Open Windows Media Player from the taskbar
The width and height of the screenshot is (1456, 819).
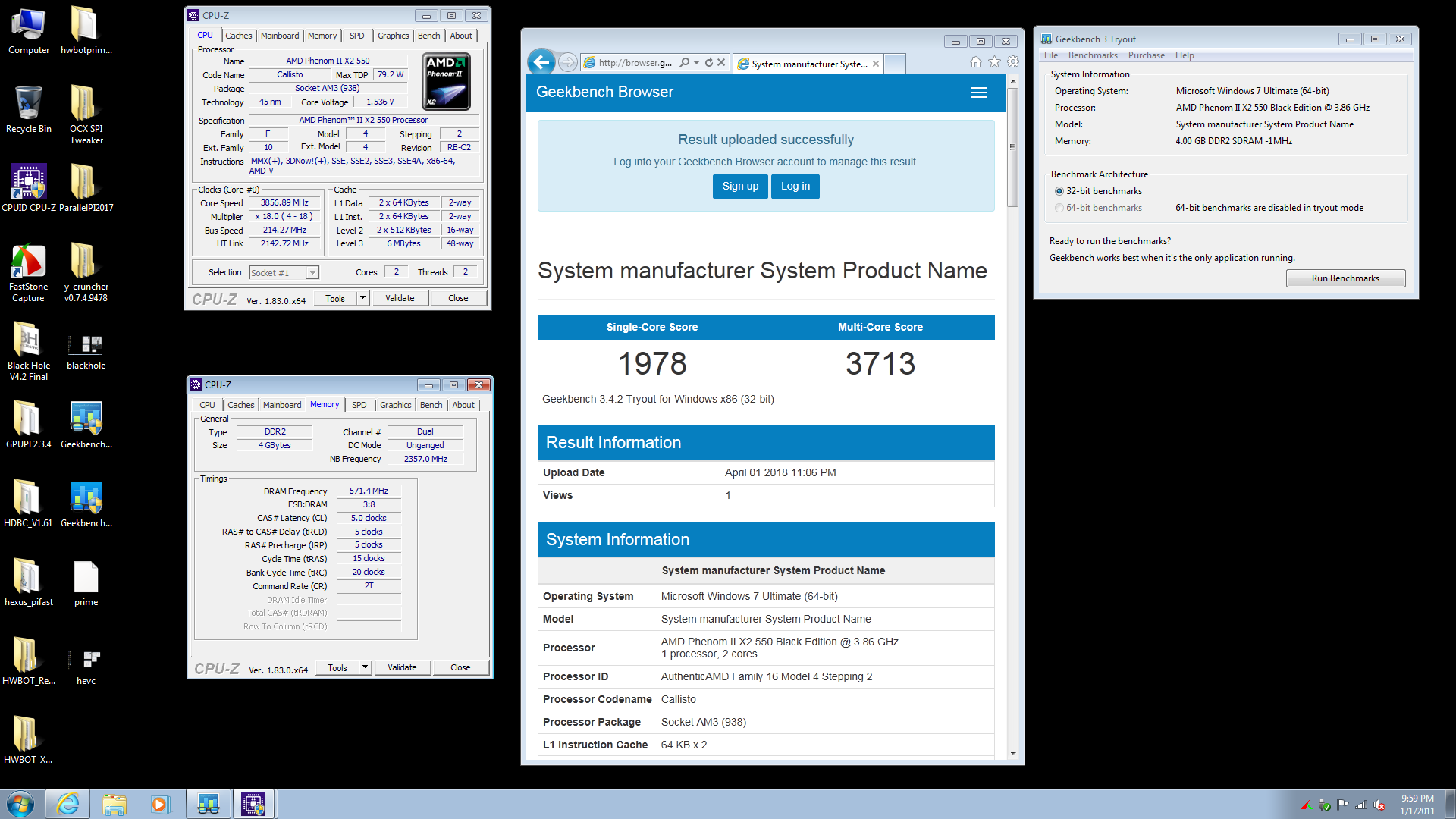coord(160,804)
